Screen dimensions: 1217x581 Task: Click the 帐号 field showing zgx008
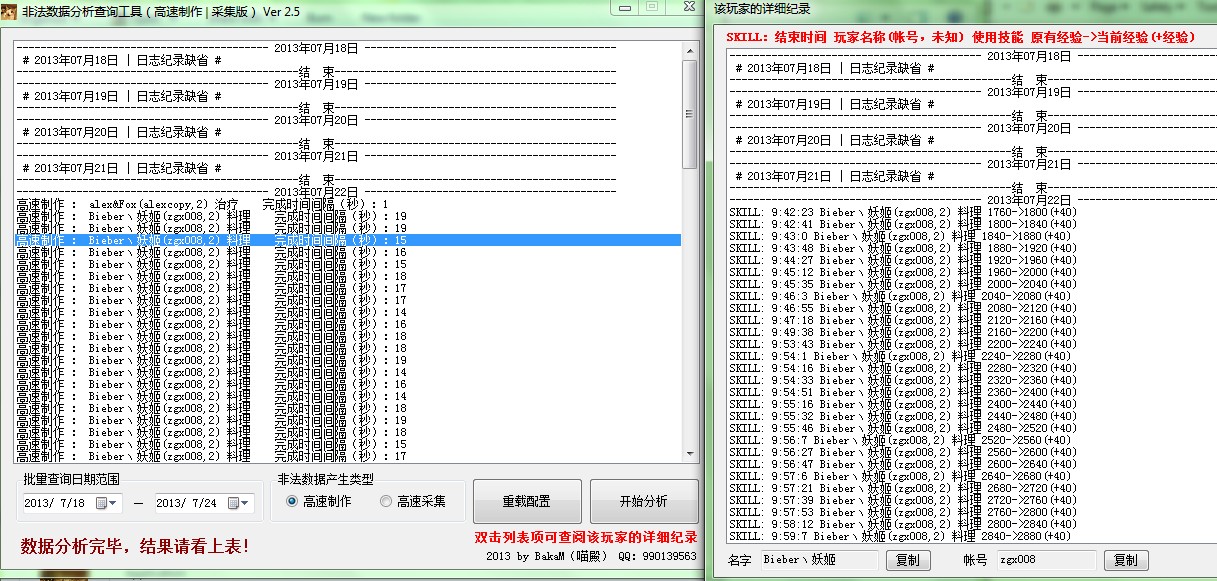click(1045, 560)
